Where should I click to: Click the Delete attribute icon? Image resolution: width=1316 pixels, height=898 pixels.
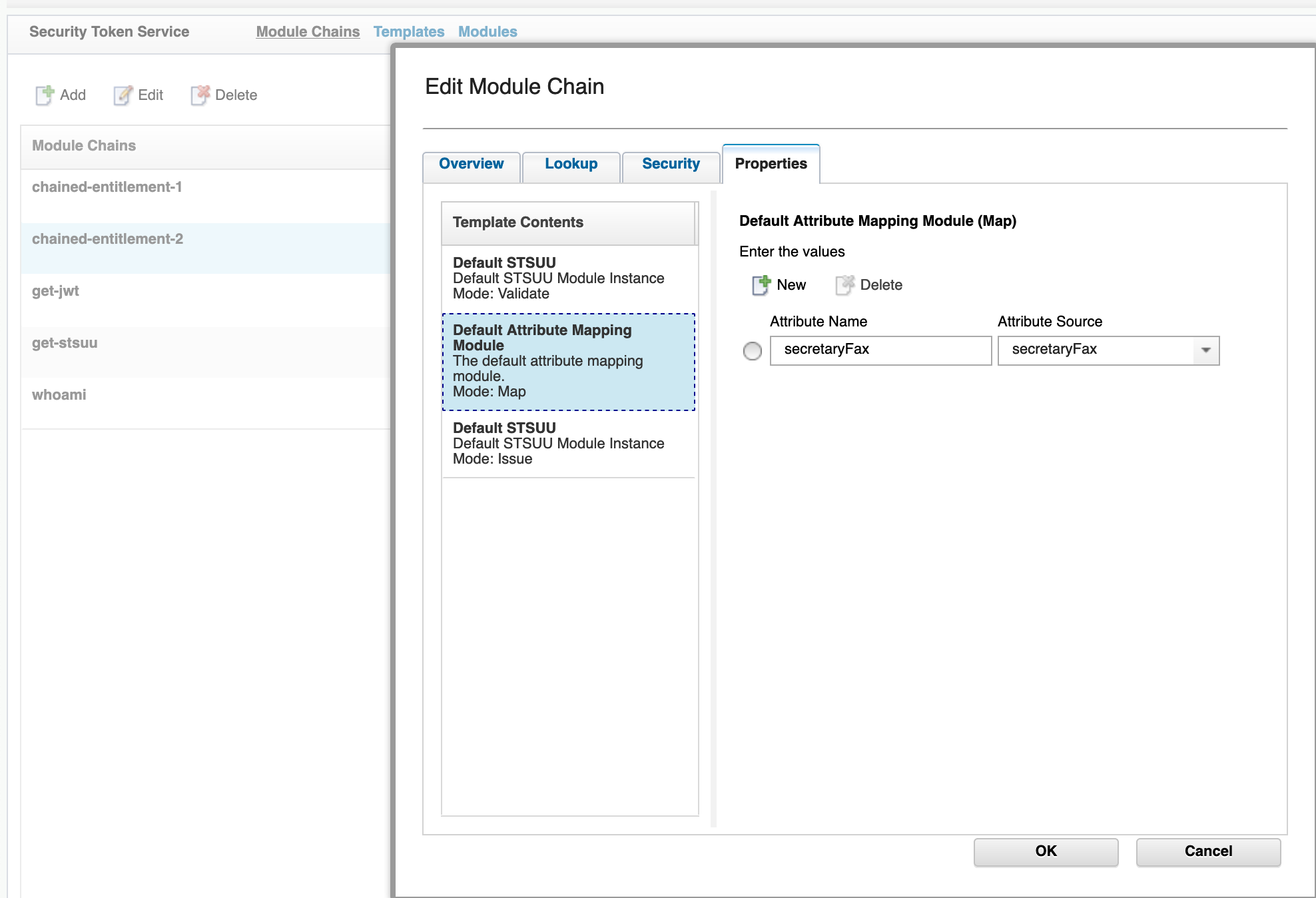tap(844, 285)
